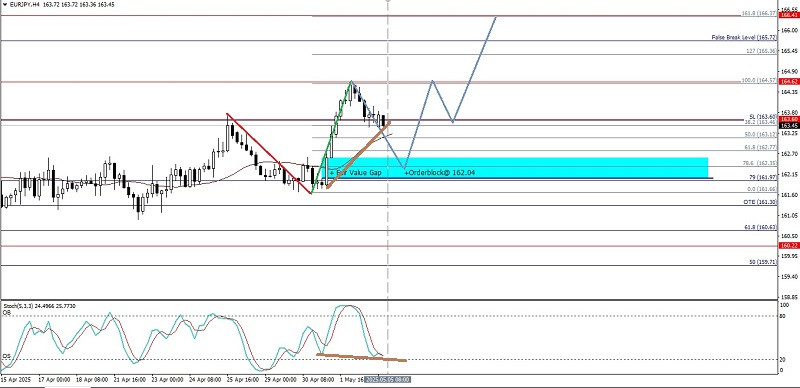Click the SL (163.60) line label

tap(763, 116)
